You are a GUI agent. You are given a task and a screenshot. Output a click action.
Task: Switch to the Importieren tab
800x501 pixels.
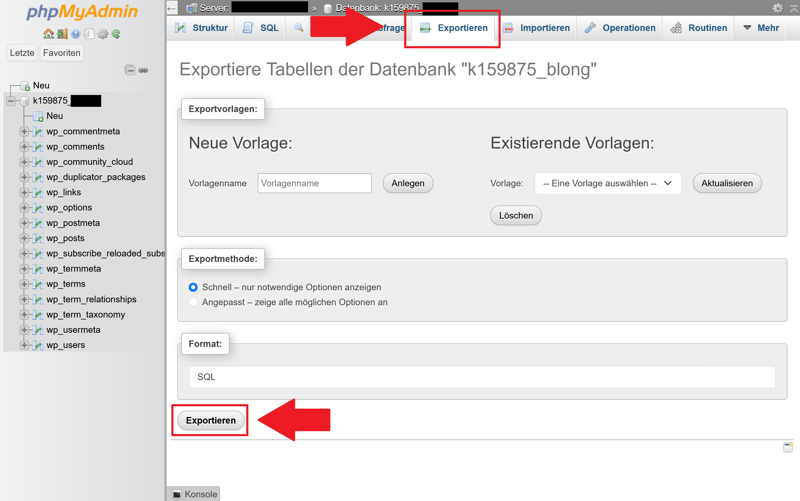click(536, 28)
